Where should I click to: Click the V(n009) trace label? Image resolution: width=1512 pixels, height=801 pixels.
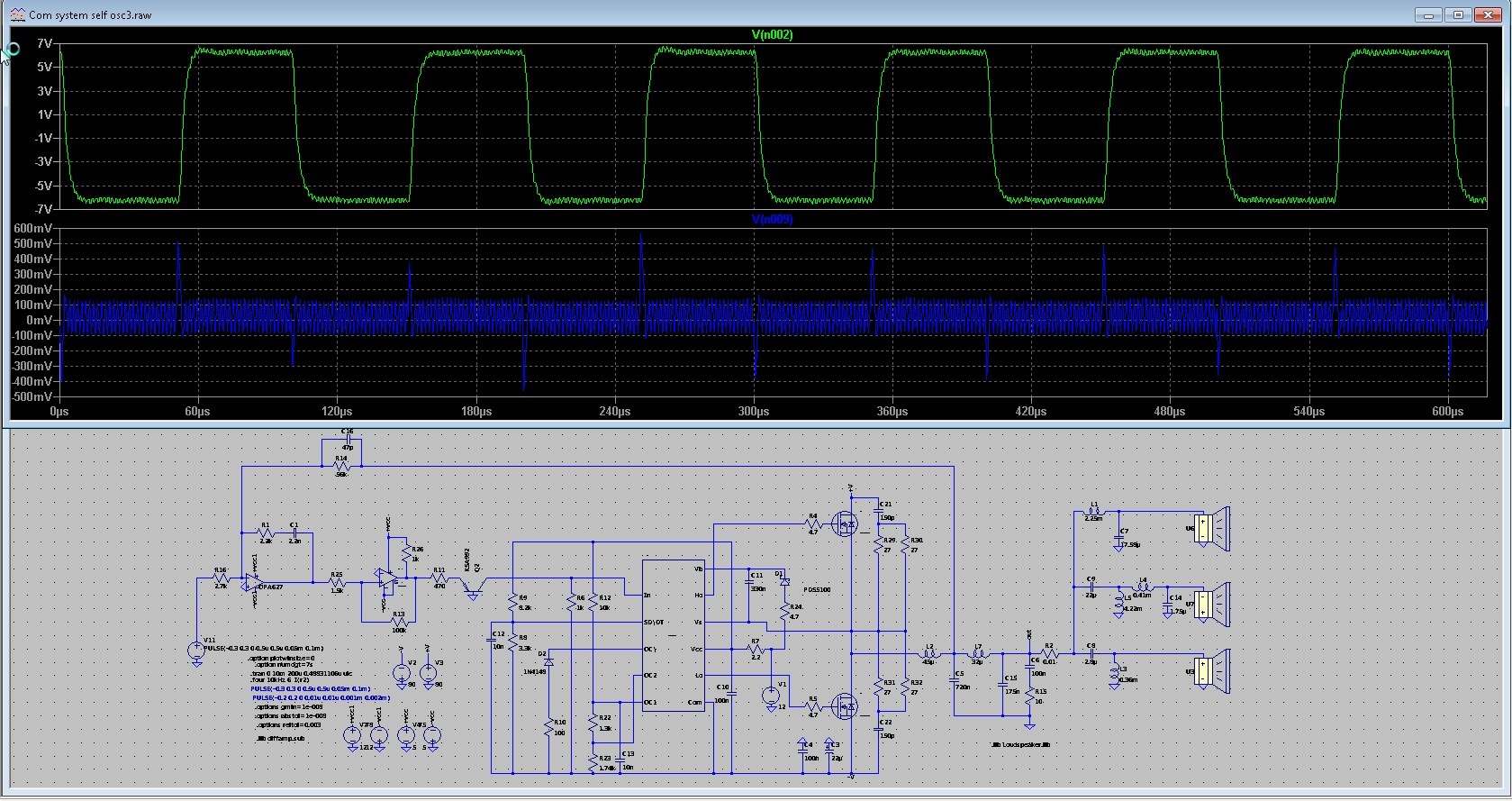[x=773, y=220]
